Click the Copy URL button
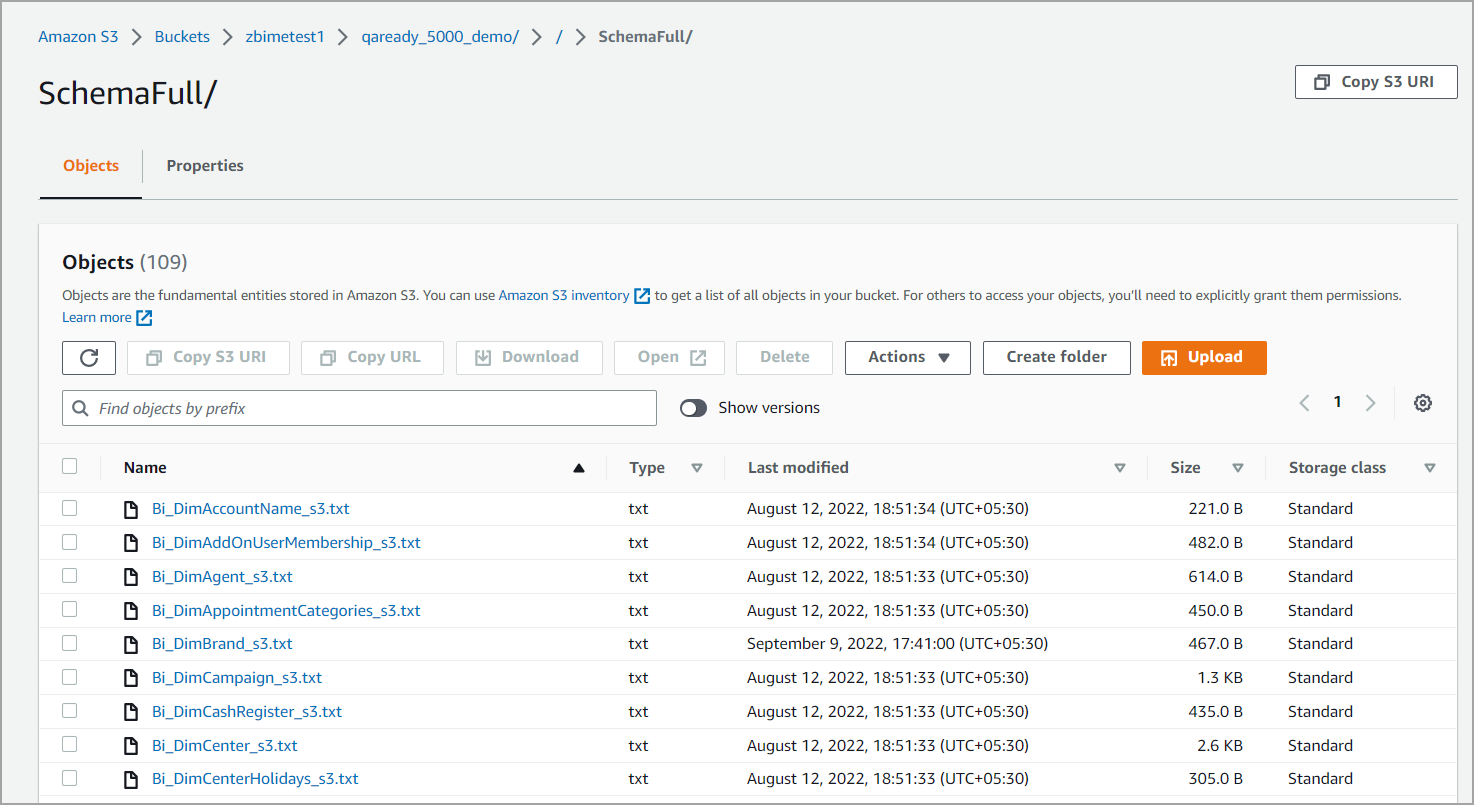Viewport: 1474px width, 805px height. tap(372, 358)
